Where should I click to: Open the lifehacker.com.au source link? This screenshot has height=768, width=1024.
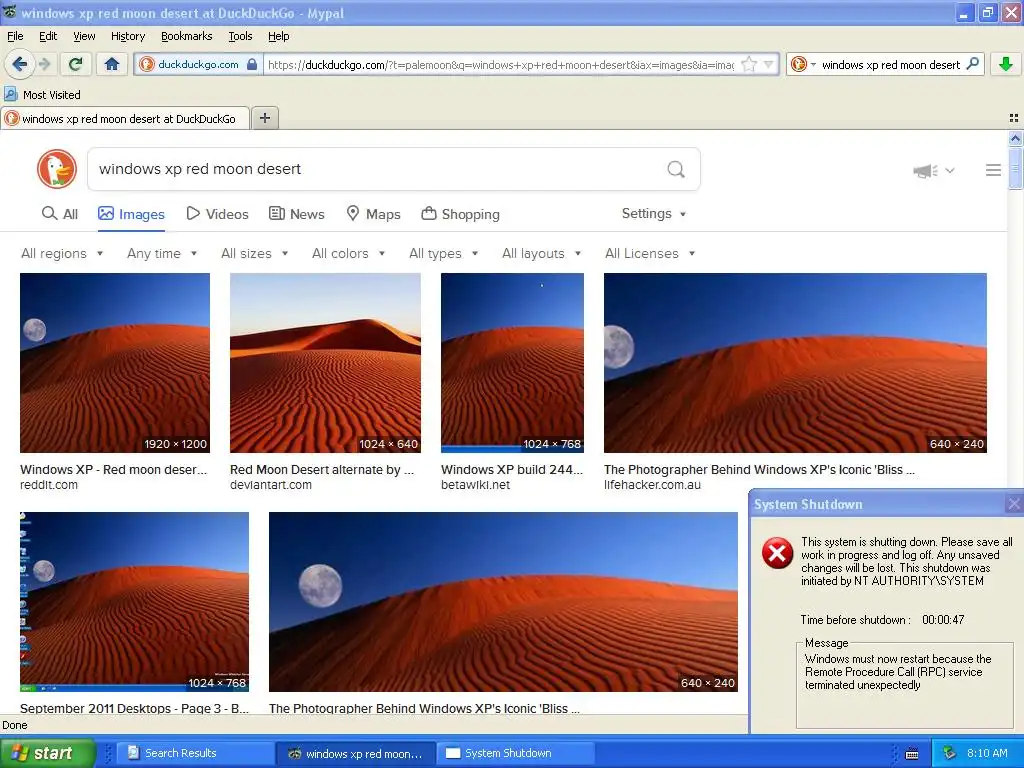[x=652, y=485]
